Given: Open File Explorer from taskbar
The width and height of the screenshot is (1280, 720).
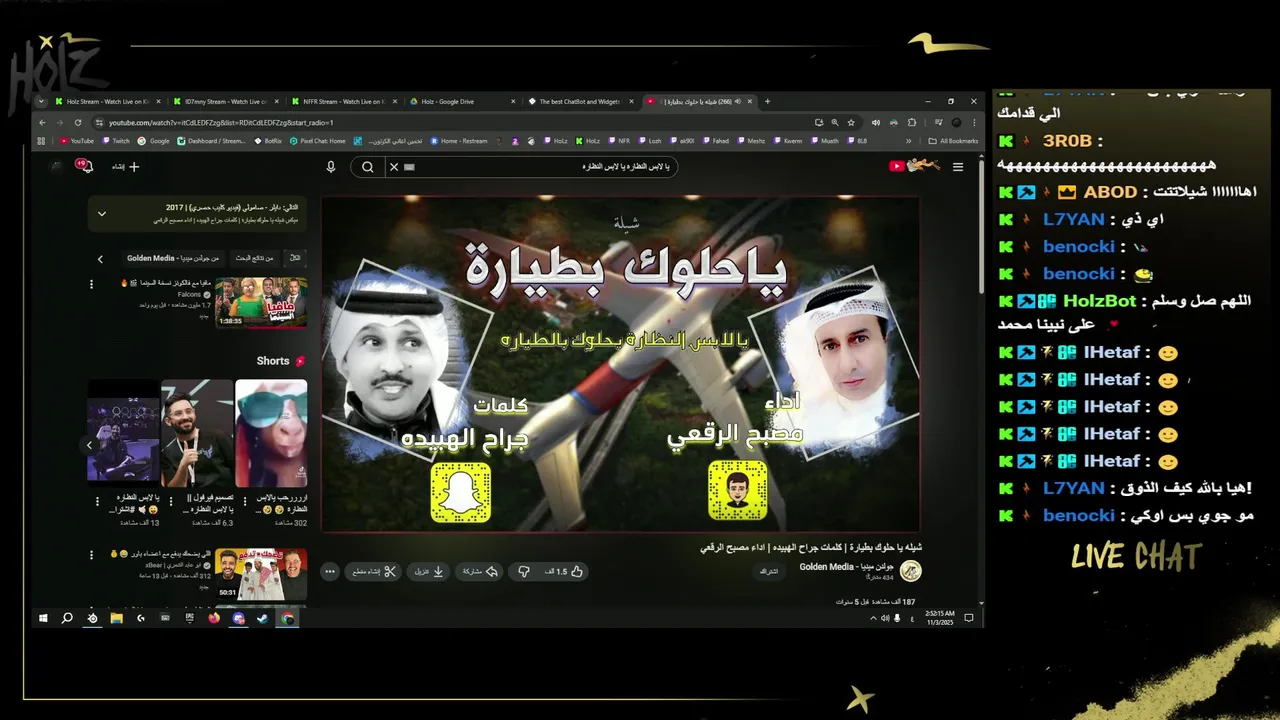Looking at the screenshot, I should [x=116, y=619].
